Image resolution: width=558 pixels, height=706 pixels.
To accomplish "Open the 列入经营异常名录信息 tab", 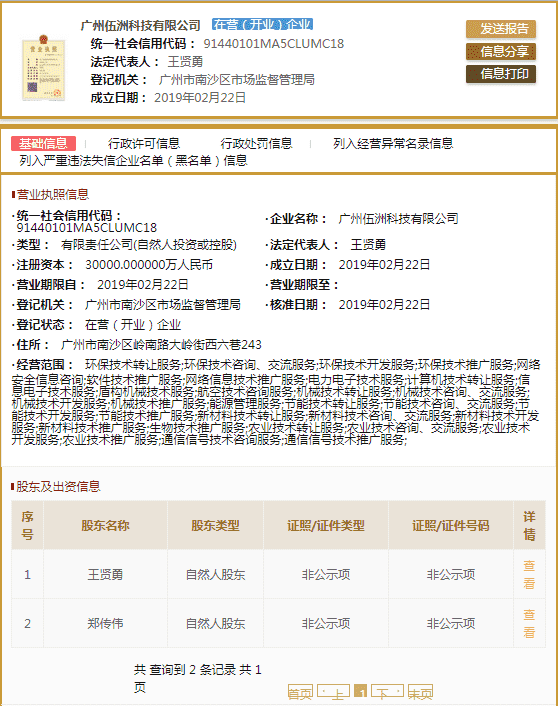I will [x=393, y=144].
